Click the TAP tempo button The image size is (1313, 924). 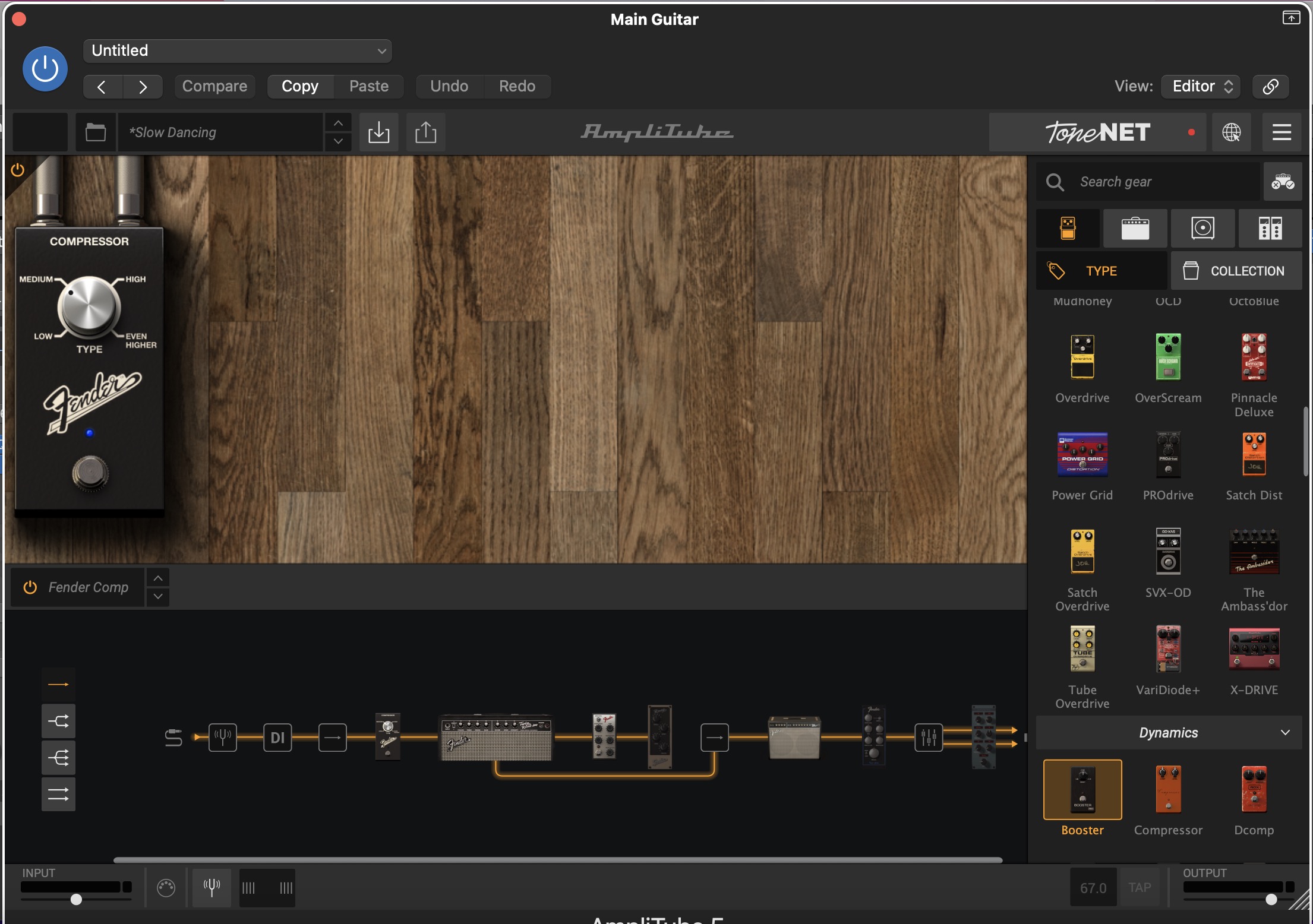pos(1140,888)
